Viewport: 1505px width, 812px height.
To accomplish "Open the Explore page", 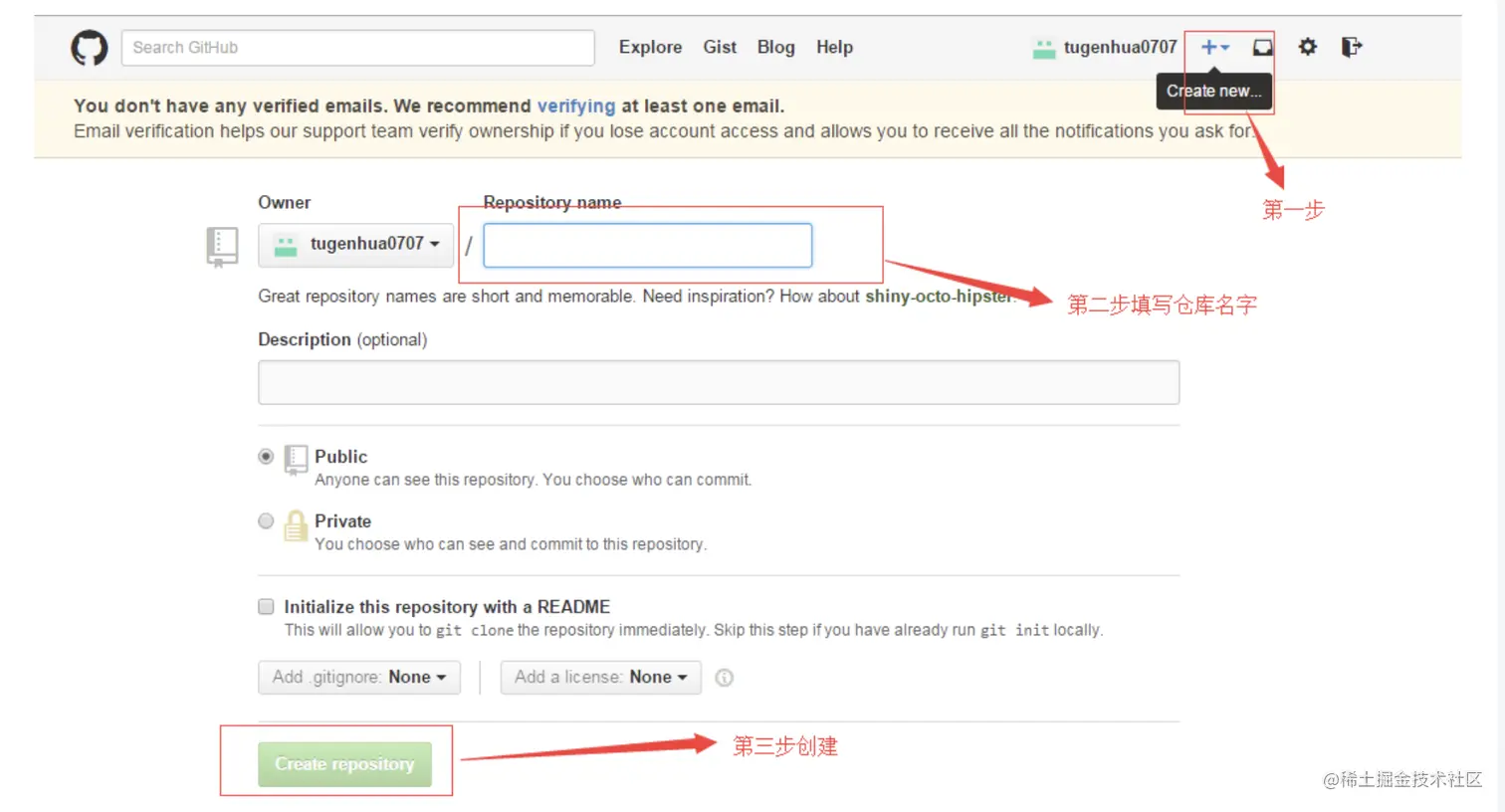I will [650, 47].
